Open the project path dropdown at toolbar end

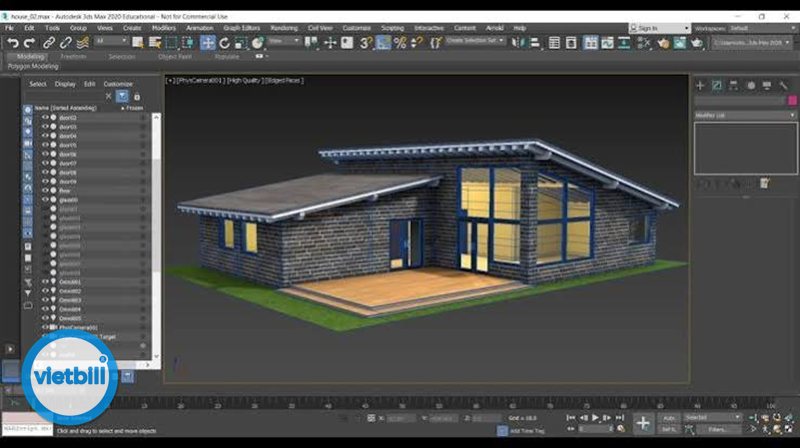pyautogui.click(x=752, y=43)
